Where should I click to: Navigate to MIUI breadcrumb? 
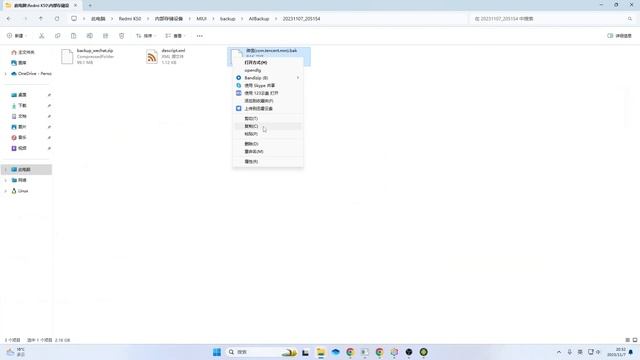201,19
